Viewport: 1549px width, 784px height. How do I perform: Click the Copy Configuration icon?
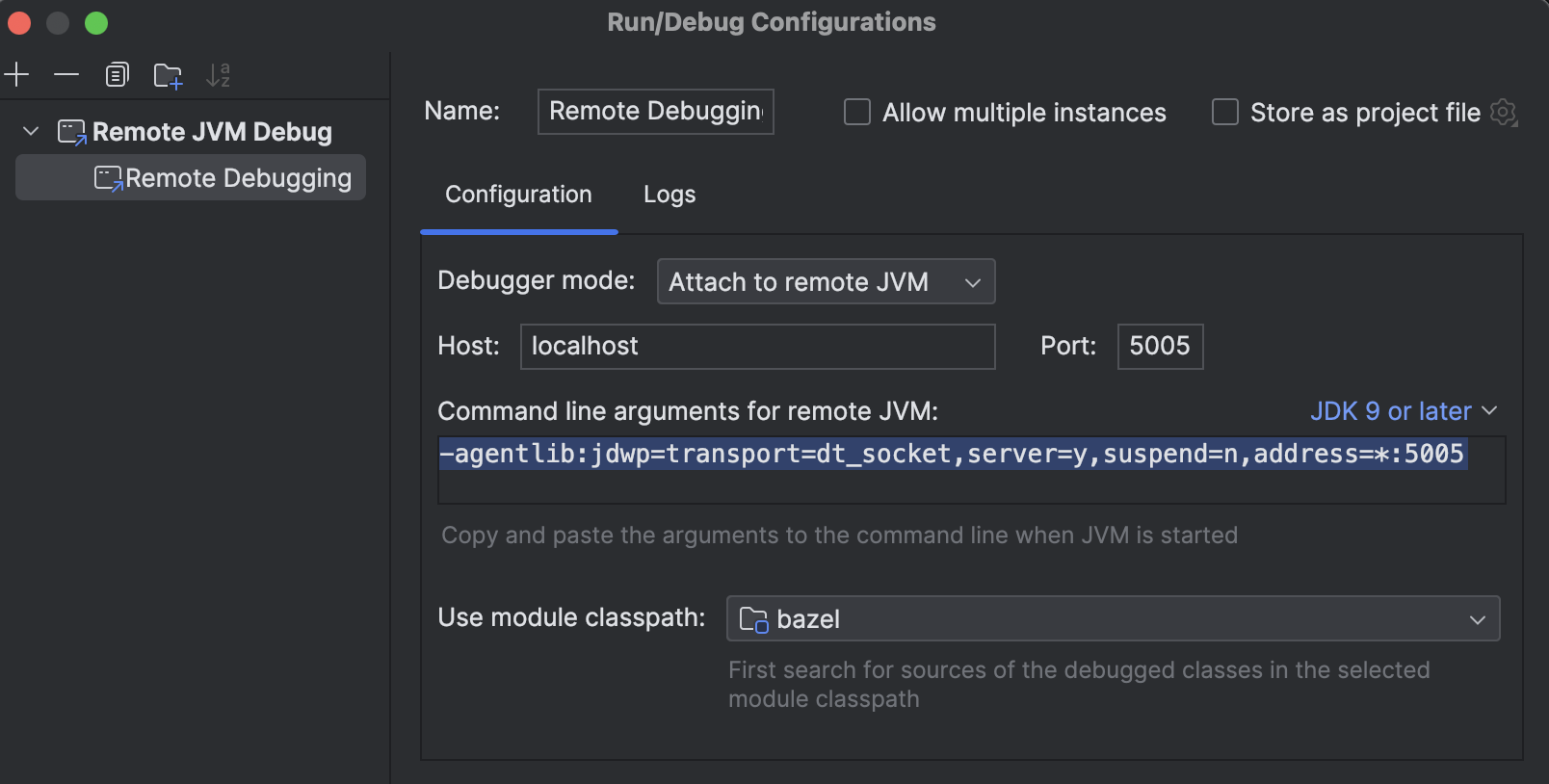[117, 75]
